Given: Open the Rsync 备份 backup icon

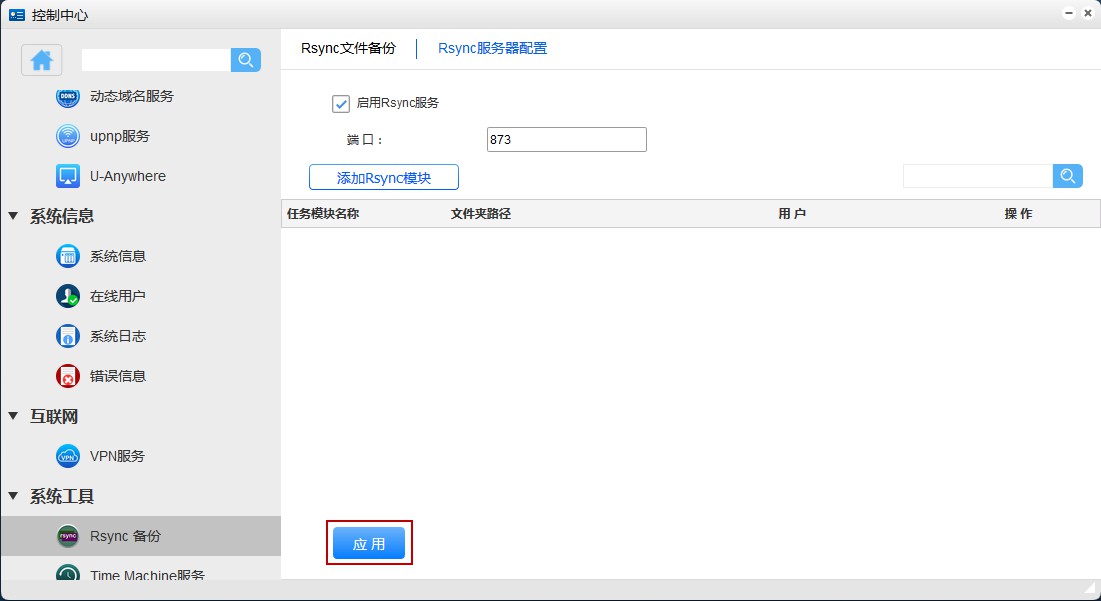Looking at the screenshot, I should click(67, 536).
